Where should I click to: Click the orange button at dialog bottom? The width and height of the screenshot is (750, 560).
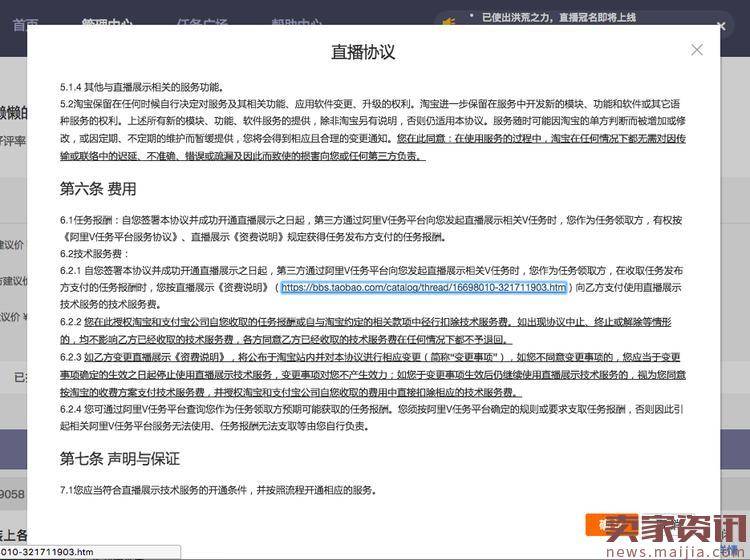[612, 525]
